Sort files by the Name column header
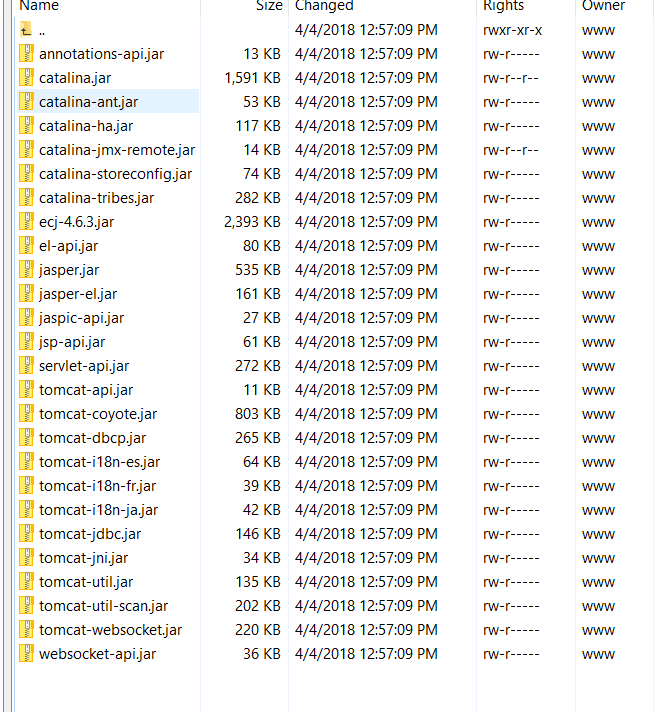The height and width of the screenshot is (712, 669). pyautogui.click(x=39, y=5)
